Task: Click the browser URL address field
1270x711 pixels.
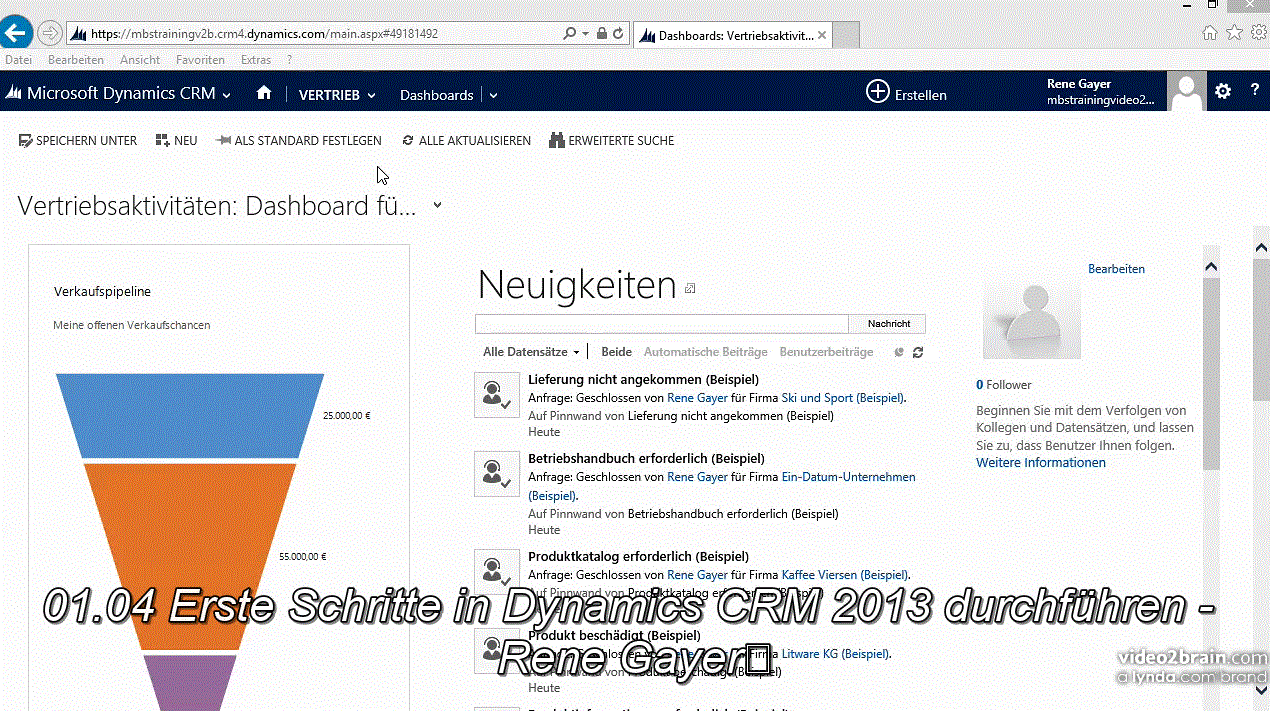Action: click(x=312, y=33)
